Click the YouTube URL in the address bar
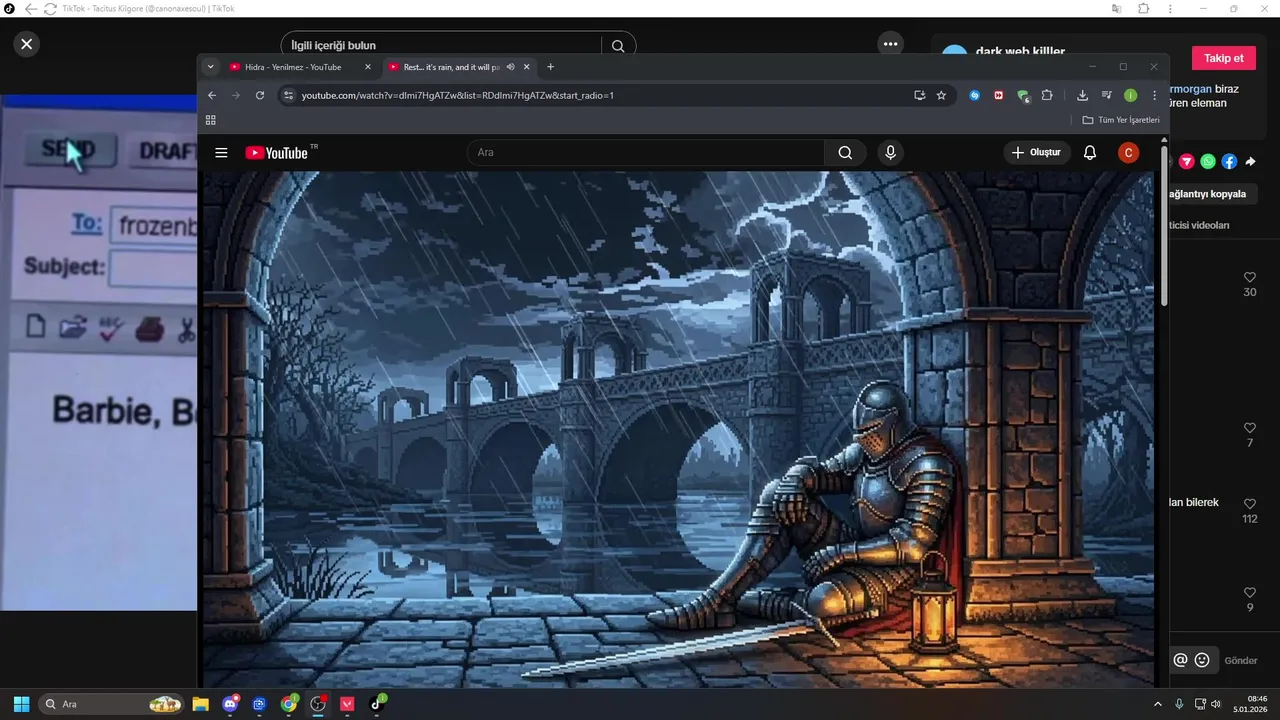This screenshot has height=720, width=1280. click(458, 95)
